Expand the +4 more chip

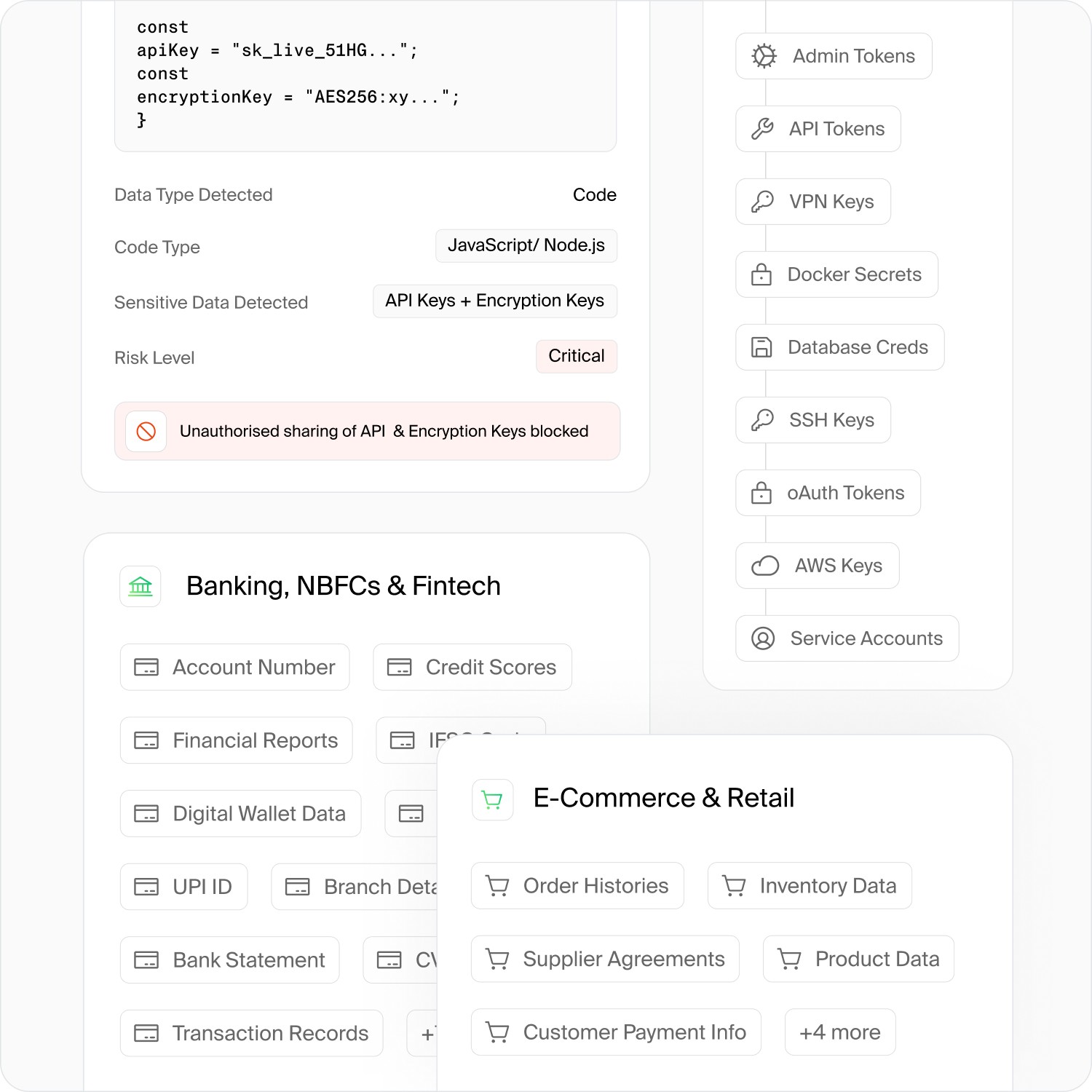click(840, 1032)
